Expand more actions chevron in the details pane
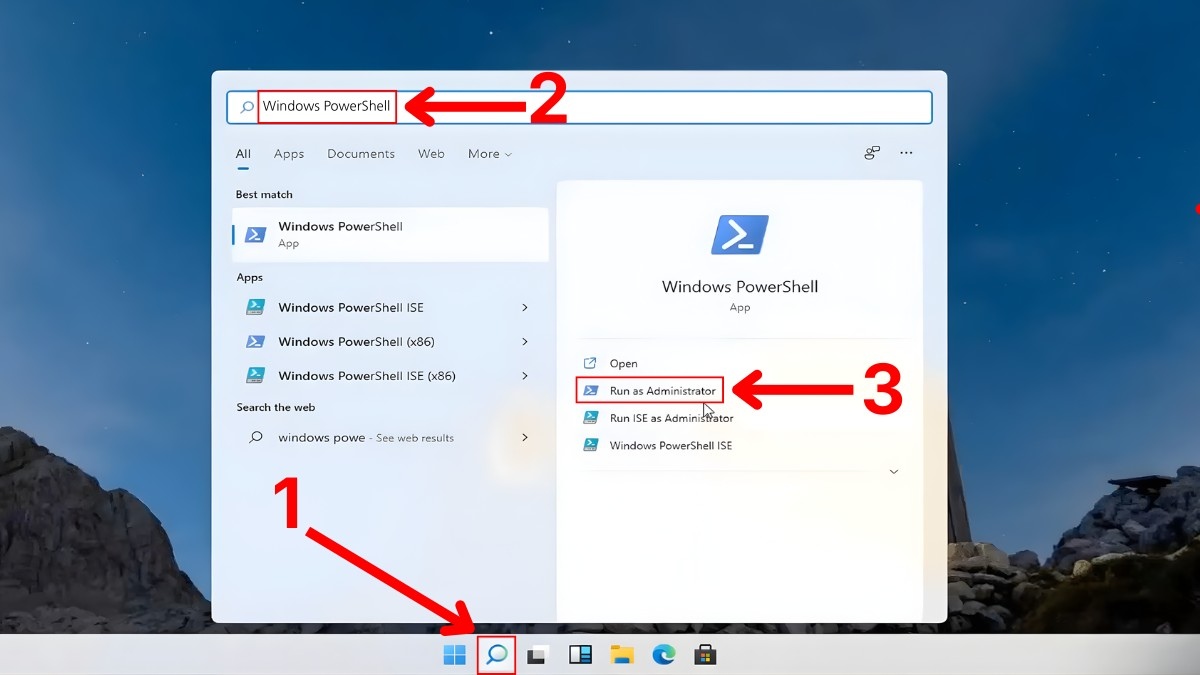This screenshot has width=1200, height=675. point(894,471)
